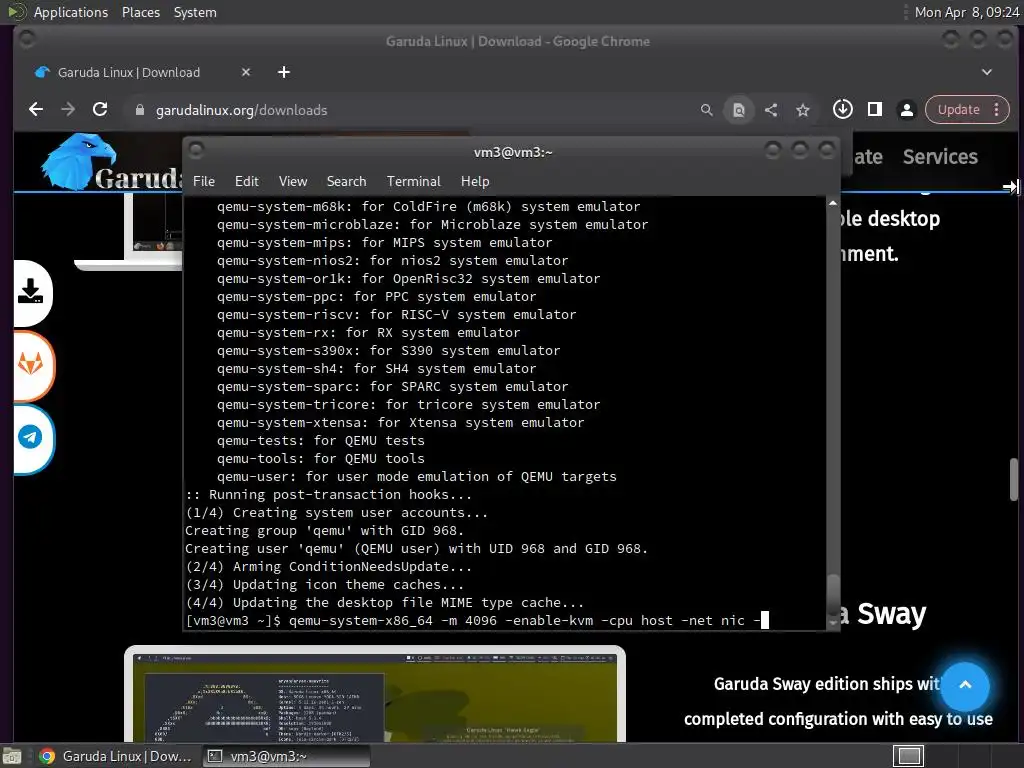Reload the Garuda downloads page
Screen dimensions: 1024x768
(100, 110)
